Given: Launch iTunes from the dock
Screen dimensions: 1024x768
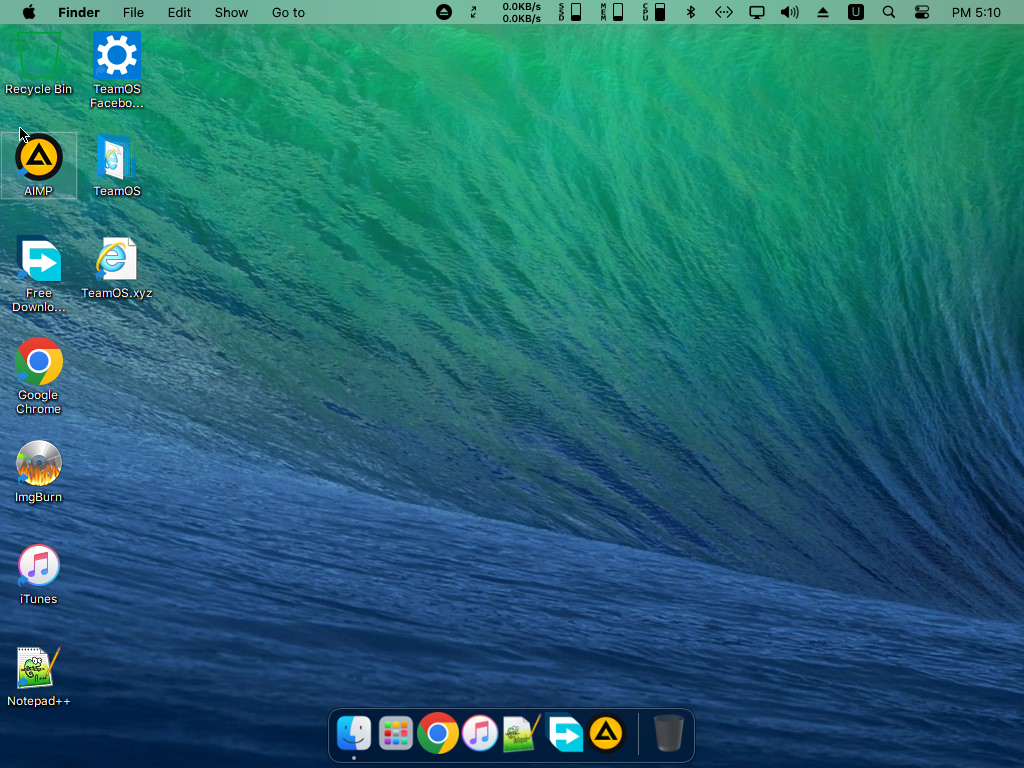Looking at the screenshot, I should pyautogui.click(x=480, y=733).
